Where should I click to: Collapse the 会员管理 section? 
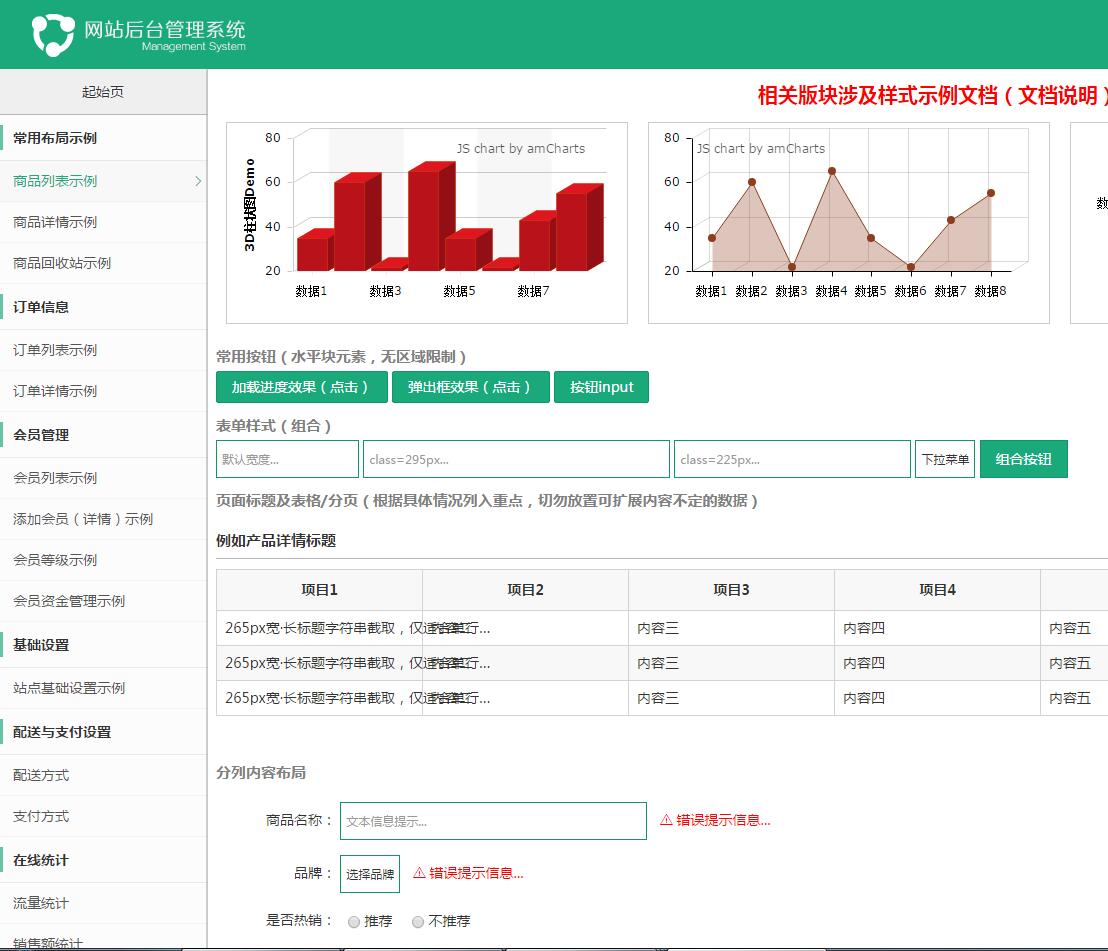coord(103,434)
